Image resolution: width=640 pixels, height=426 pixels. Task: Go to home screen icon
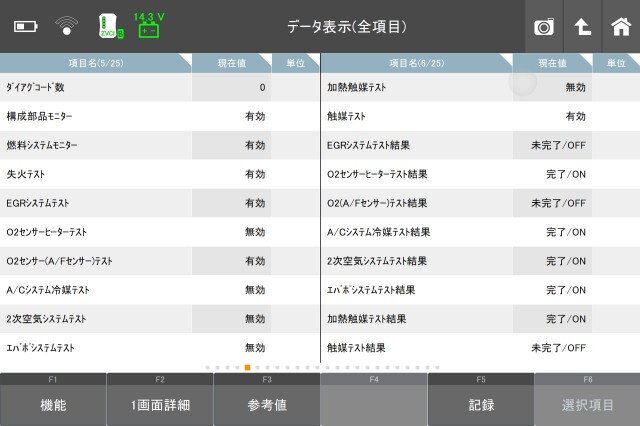pos(621,27)
